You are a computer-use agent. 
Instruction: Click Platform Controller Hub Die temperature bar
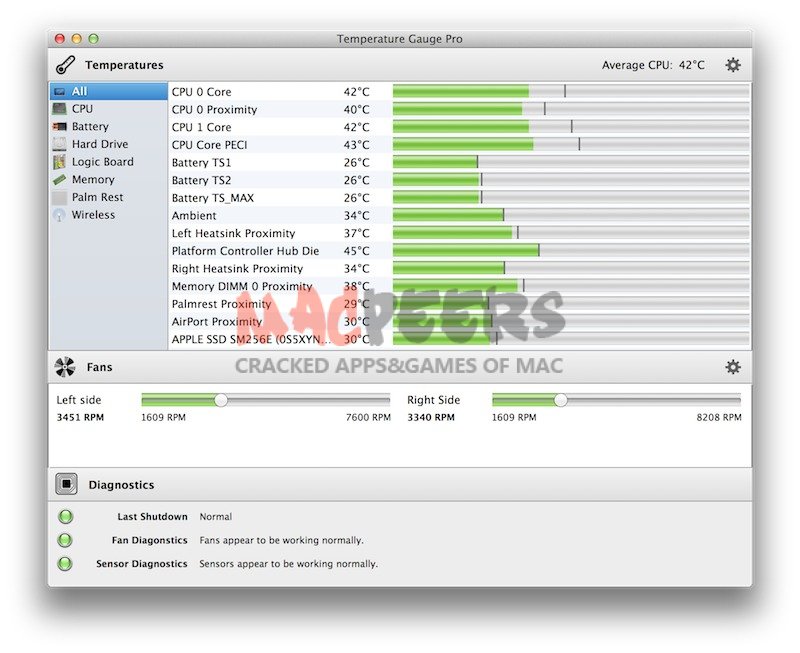pos(571,250)
